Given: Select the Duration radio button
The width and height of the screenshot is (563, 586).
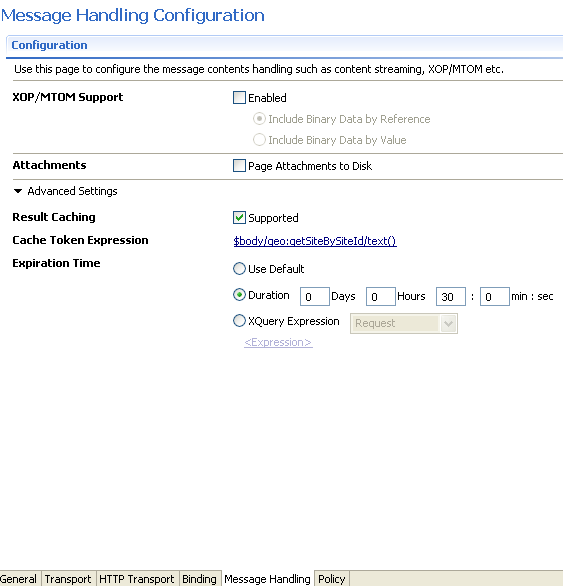Looking at the screenshot, I should point(239,295).
